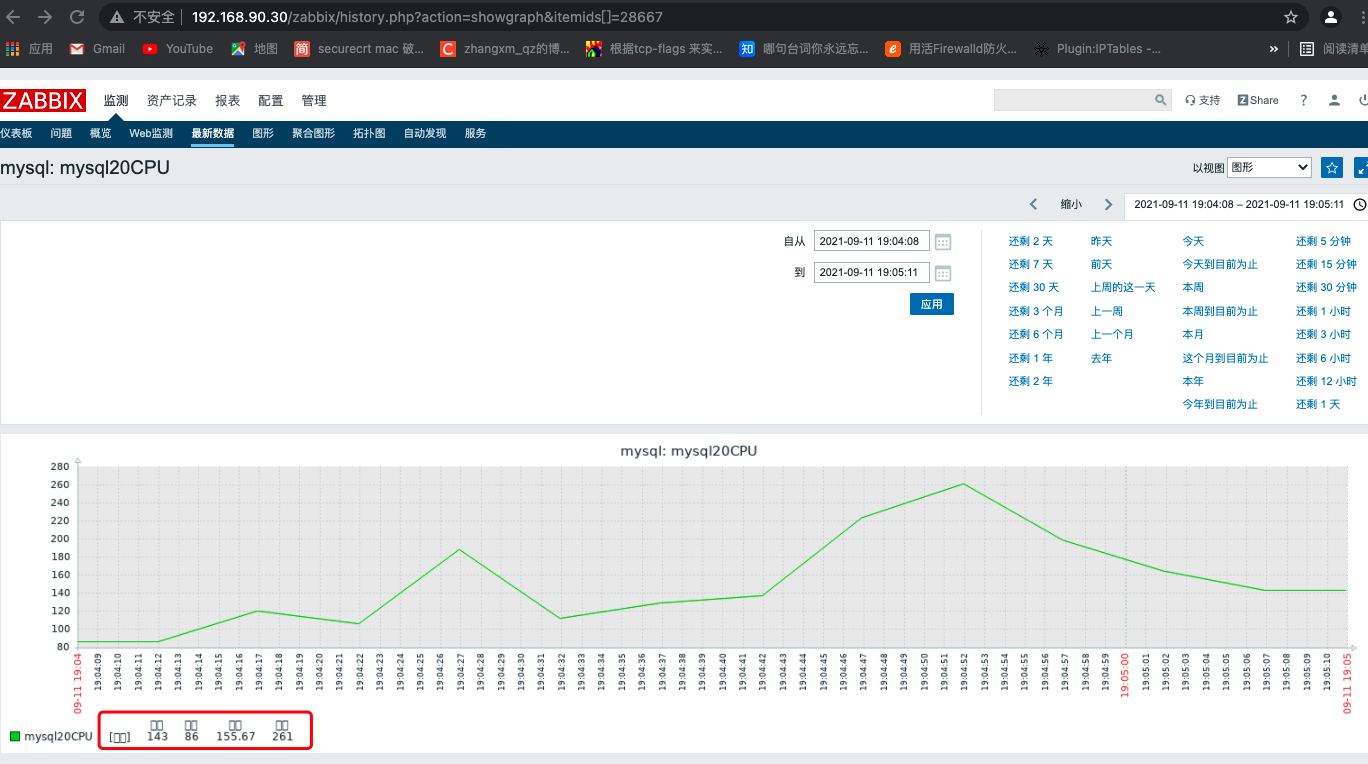The width and height of the screenshot is (1368, 764).
Task: Click the green mysql20CPU legend swatch
Action: (15, 737)
